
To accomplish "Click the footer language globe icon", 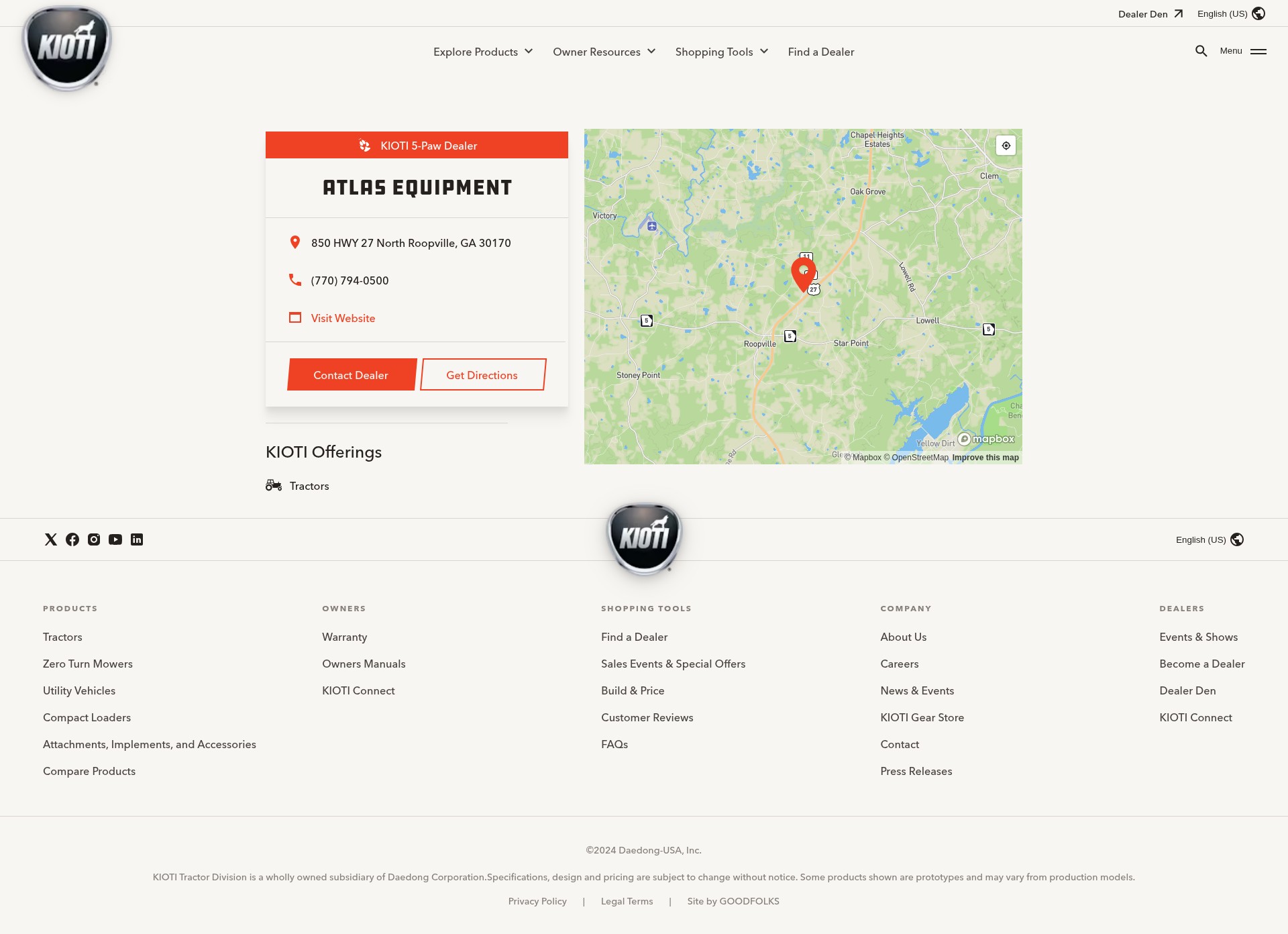I will (x=1237, y=539).
